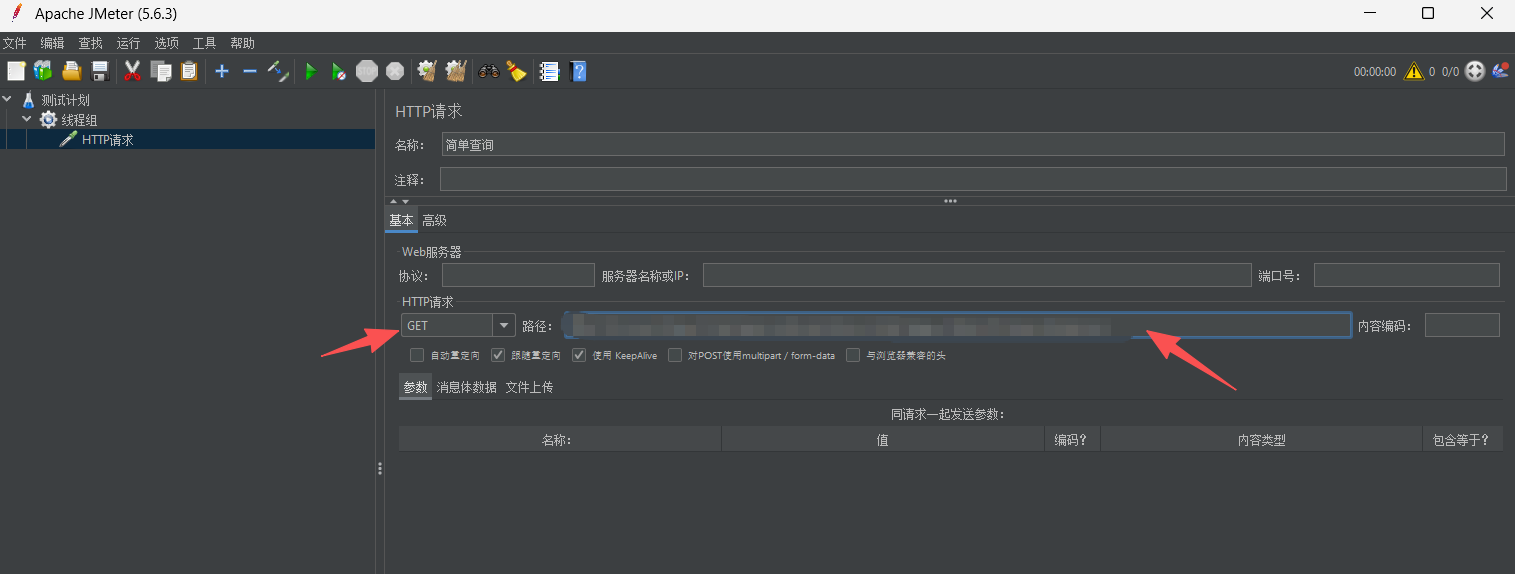1515x574 pixels.
Task: Click the Open file folder icon
Action: [71, 71]
